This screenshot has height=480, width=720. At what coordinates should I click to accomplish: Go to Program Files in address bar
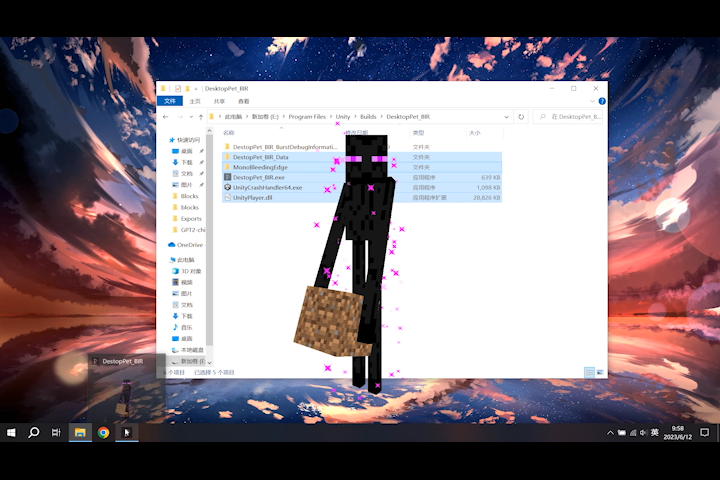307,117
